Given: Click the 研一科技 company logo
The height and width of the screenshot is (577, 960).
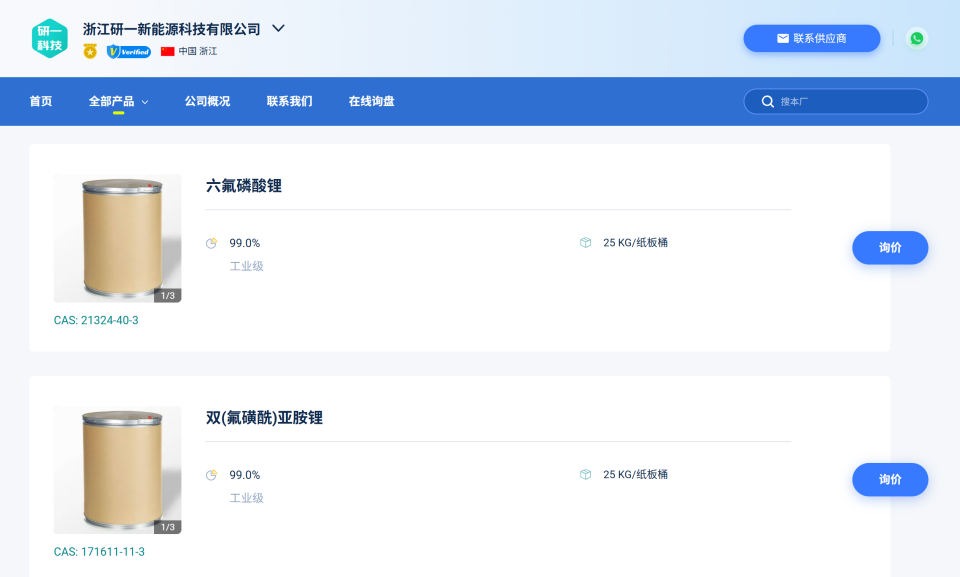Looking at the screenshot, I should (x=50, y=39).
